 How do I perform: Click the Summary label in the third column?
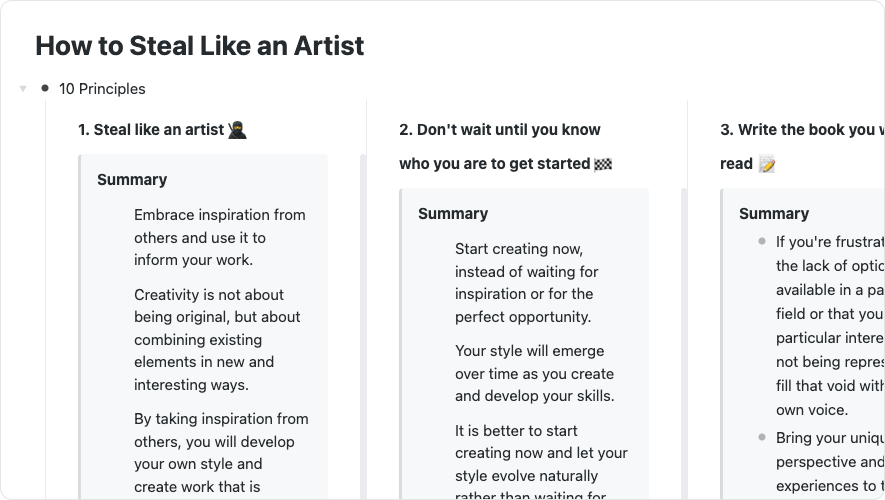(x=774, y=214)
